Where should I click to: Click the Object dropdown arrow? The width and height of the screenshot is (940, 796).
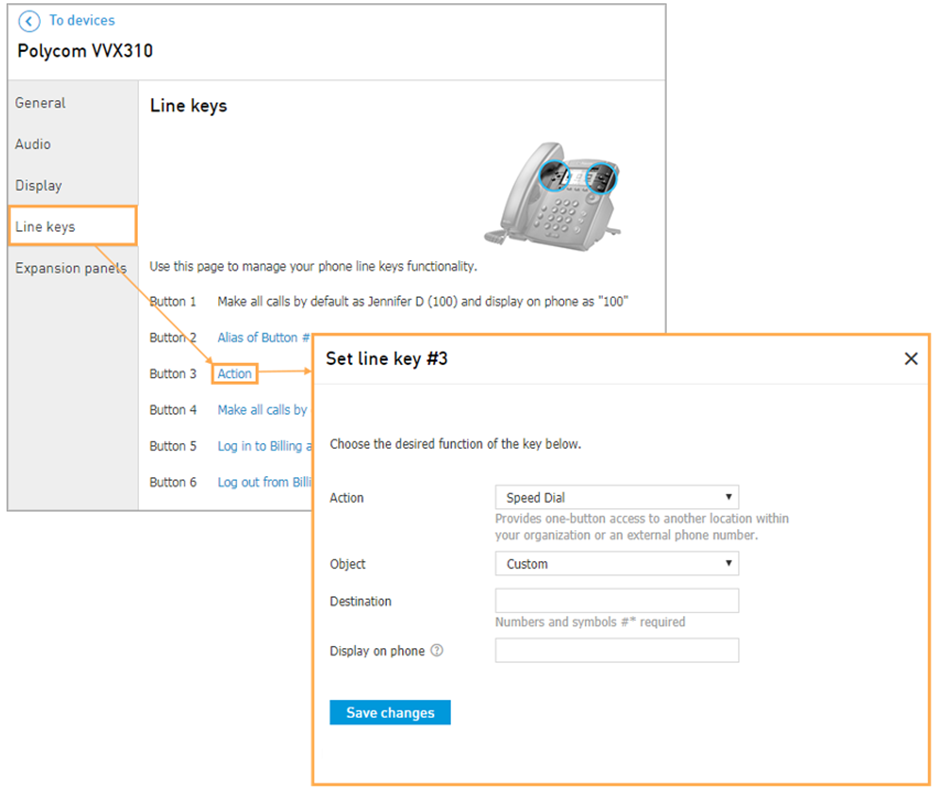pyautogui.click(x=728, y=563)
